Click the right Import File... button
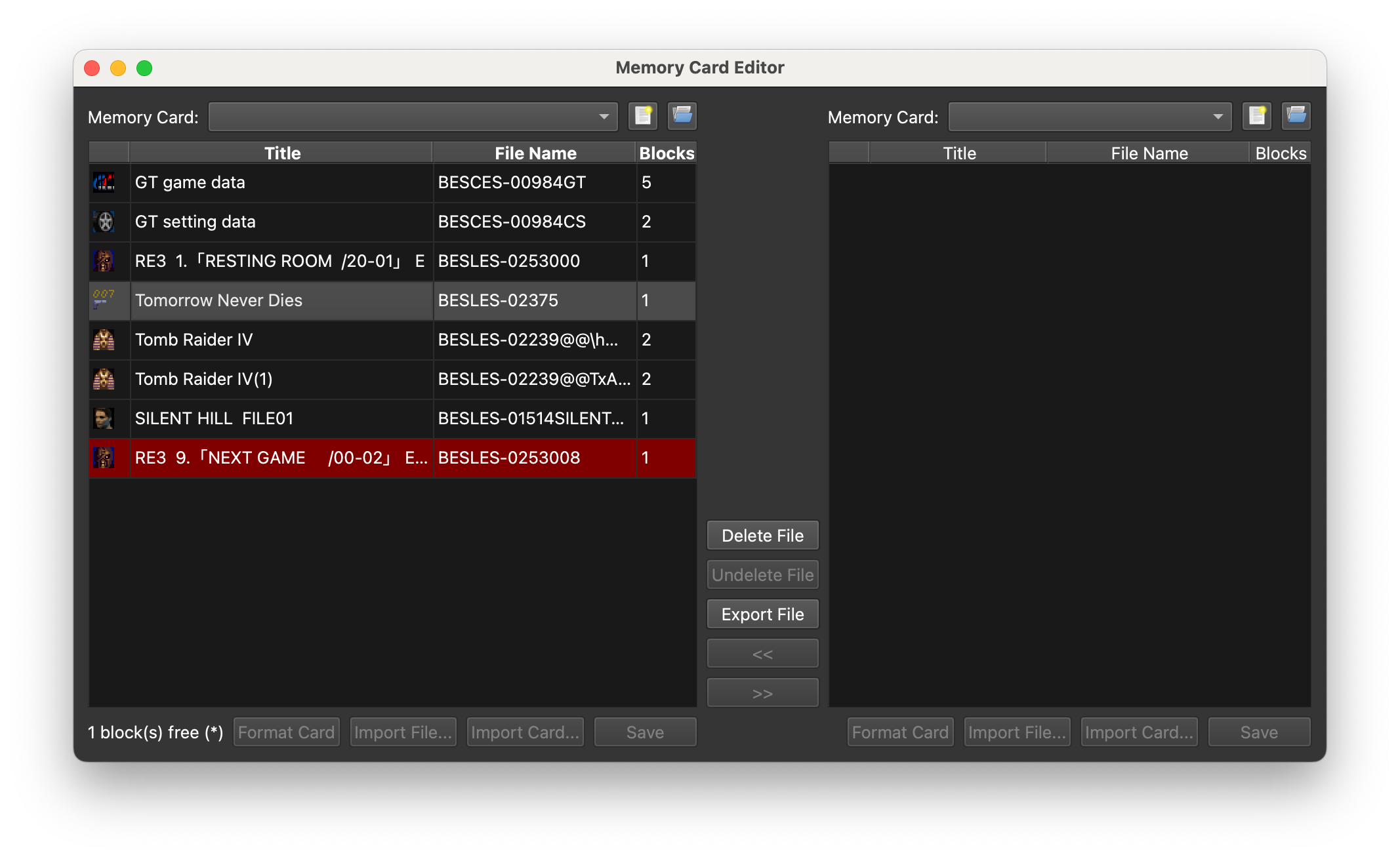This screenshot has width=1400, height=859. pos(1018,732)
